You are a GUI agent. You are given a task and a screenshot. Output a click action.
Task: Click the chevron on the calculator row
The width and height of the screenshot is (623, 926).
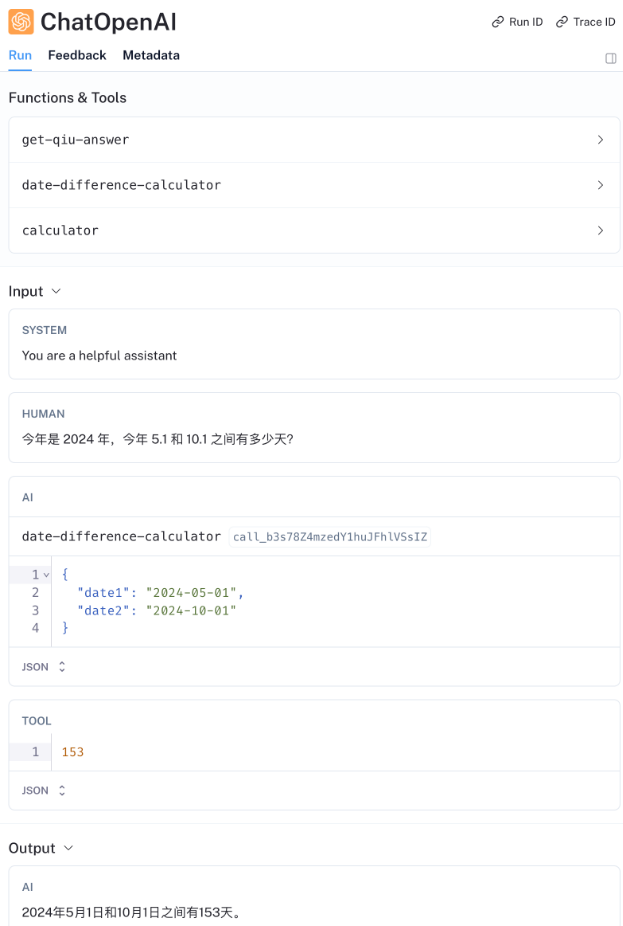point(601,230)
